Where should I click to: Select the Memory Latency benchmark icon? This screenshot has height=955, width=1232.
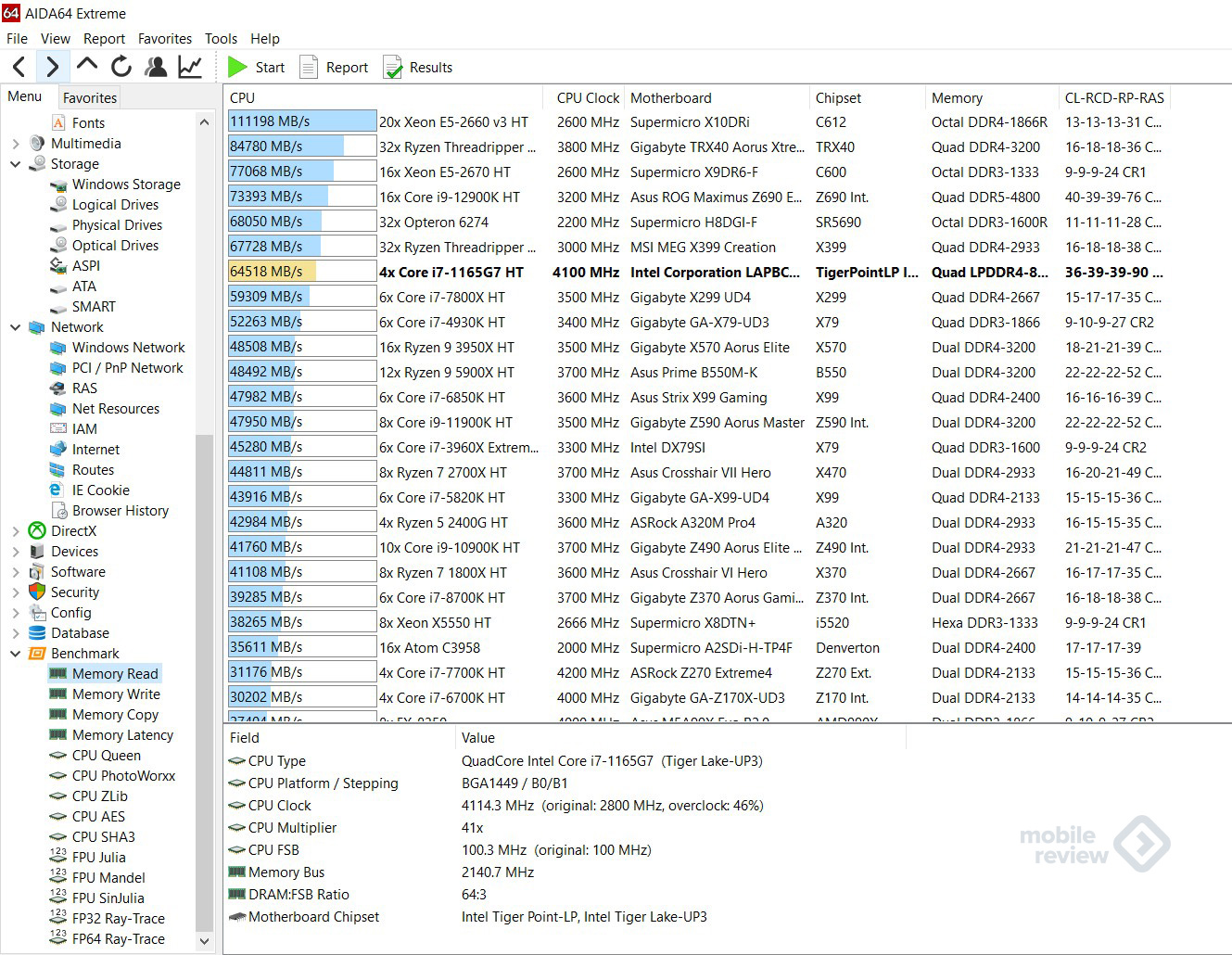click(58, 735)
